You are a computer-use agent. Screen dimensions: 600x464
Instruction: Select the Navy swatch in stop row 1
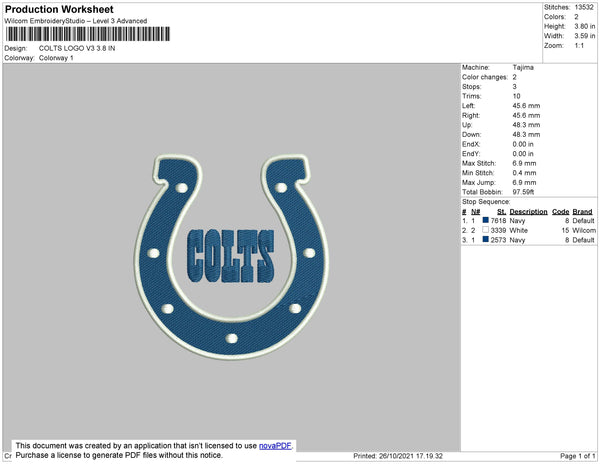tap(486, 220)
